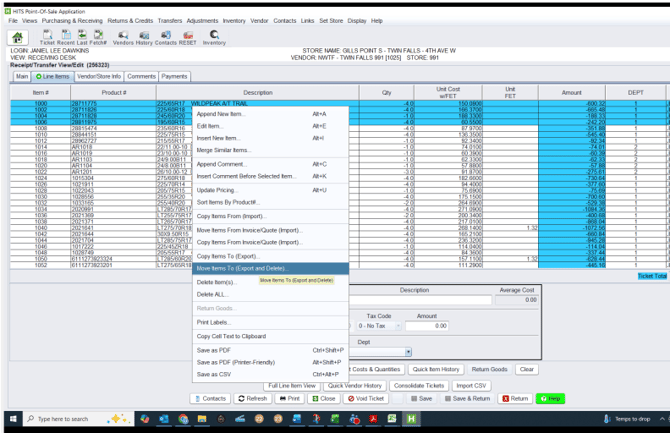Screen dimensions: 670x433
Task: Click the Temps to drop weather icon
Action: point(607,419)
